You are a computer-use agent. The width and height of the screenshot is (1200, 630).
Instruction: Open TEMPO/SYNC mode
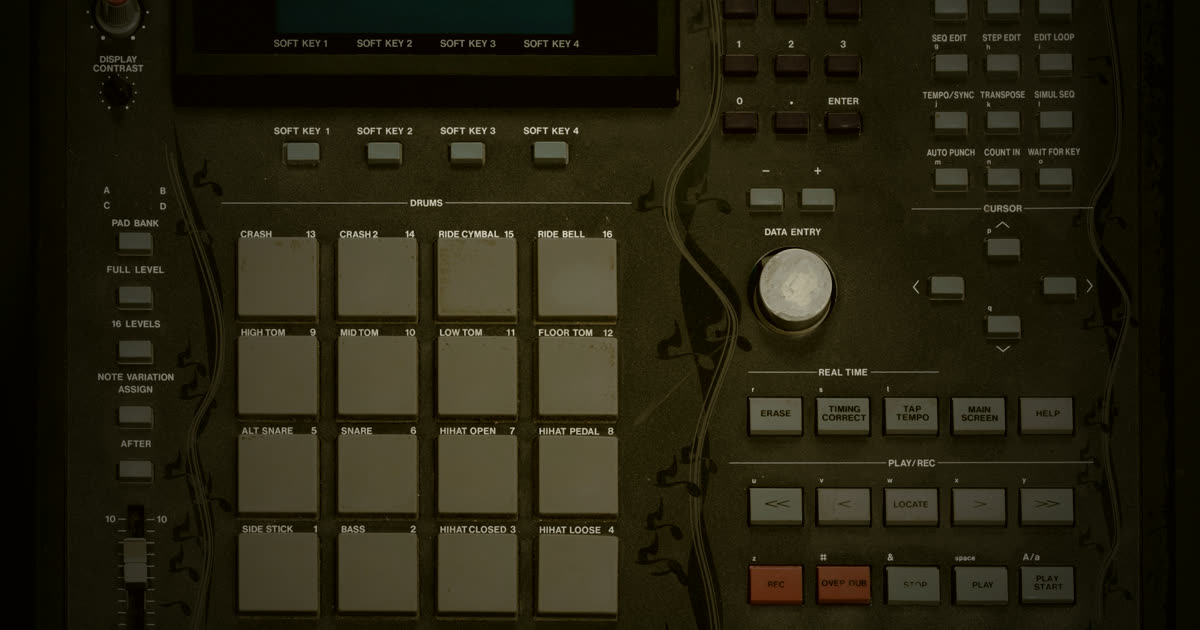coord(950,121)
